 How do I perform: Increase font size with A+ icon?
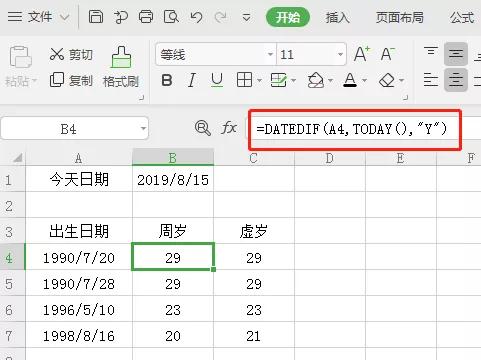[361, 54]
